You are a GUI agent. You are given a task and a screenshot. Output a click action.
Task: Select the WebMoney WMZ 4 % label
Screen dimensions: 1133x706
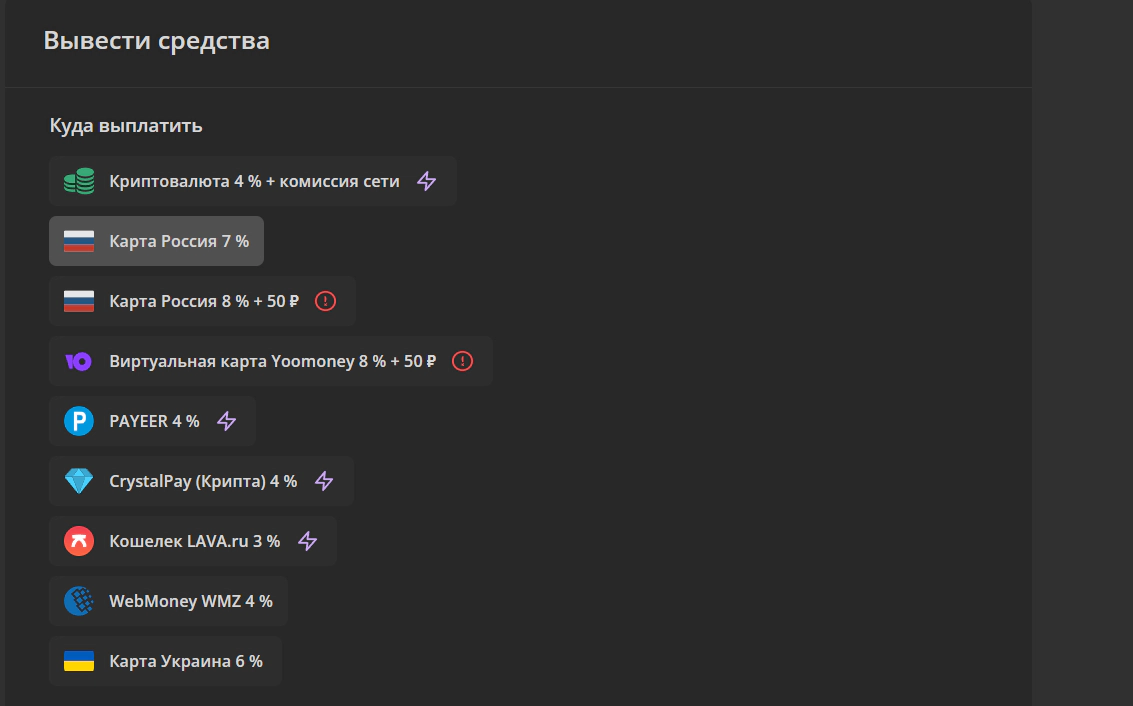click(x=190, y=601)
